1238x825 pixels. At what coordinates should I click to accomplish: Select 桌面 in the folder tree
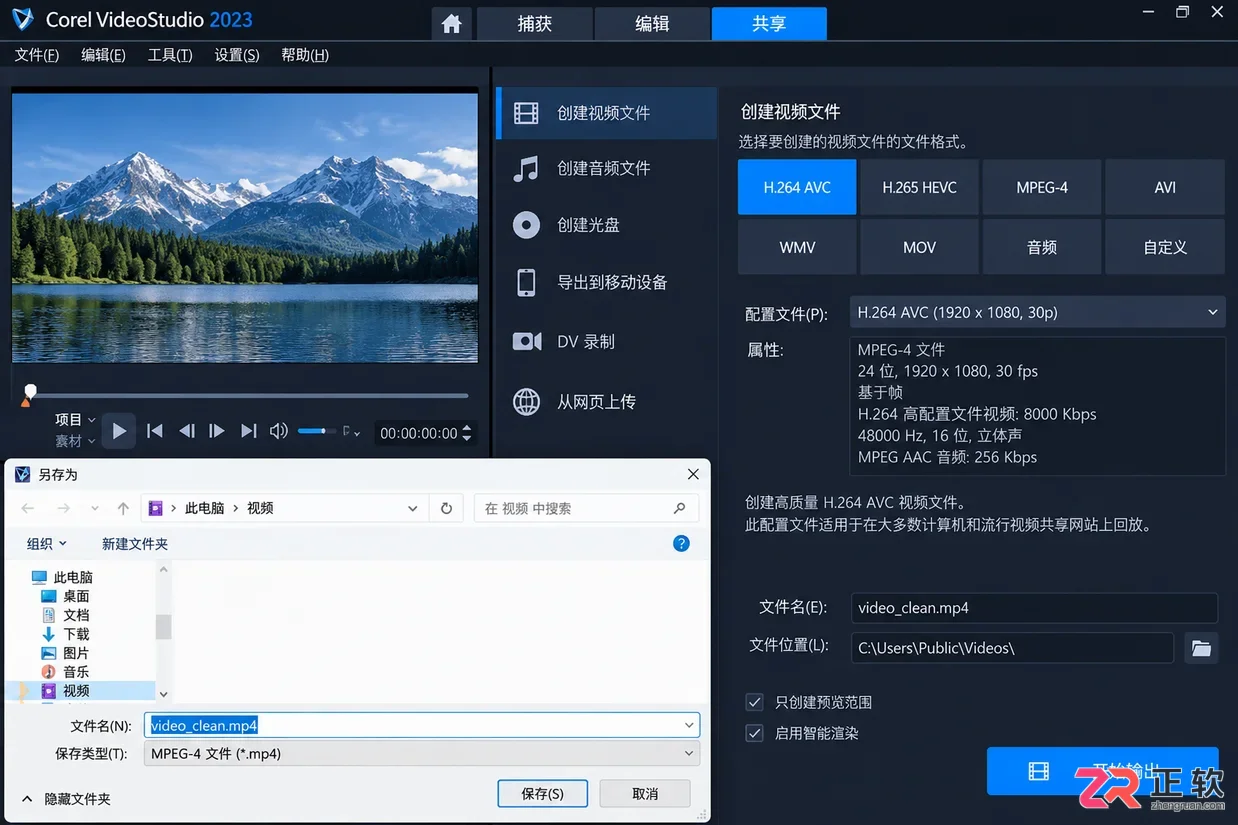tap(66, 596)
